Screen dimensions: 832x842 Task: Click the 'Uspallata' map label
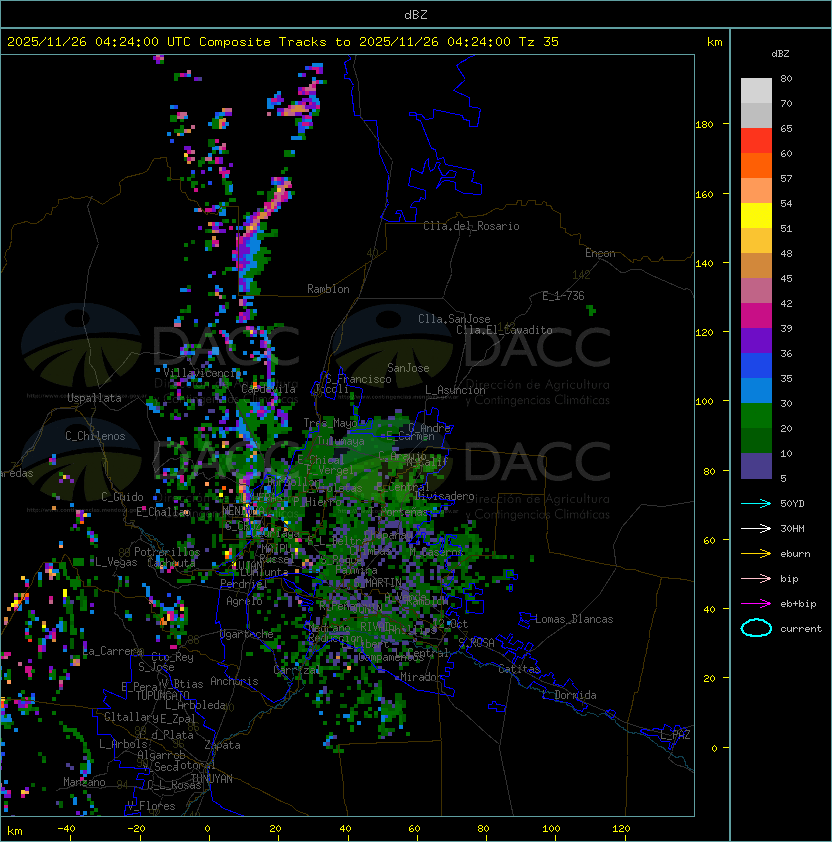click(x=94, y=398)
